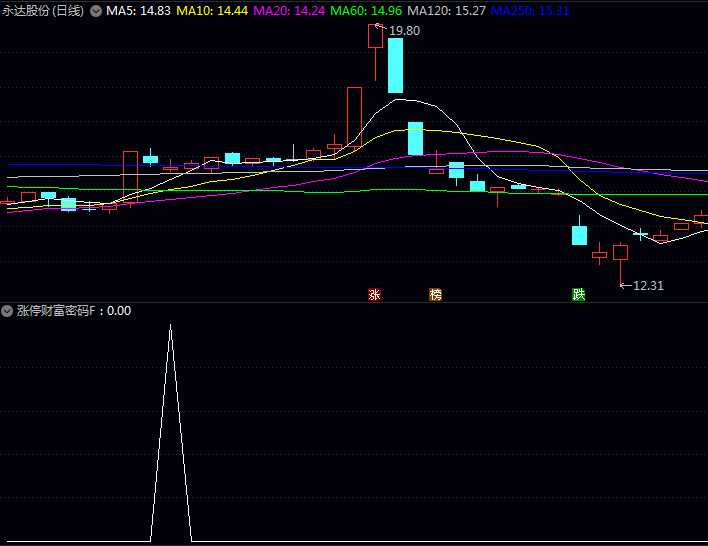The width and height of the screenshot is (708, 546).
Task: Select the cyan candle above the 跌 marker
Action: pos(579,235)
